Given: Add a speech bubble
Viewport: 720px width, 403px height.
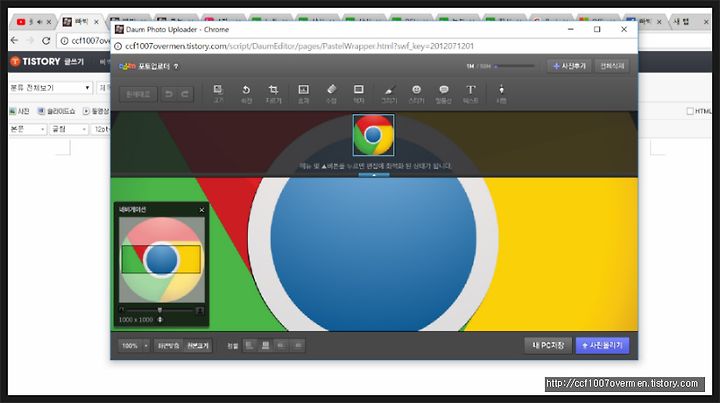Looking at the screenshot, I should [444, 94].
